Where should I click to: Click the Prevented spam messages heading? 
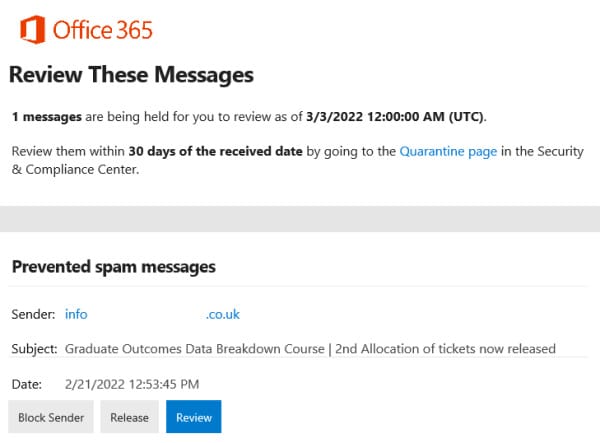coord(113,267)
